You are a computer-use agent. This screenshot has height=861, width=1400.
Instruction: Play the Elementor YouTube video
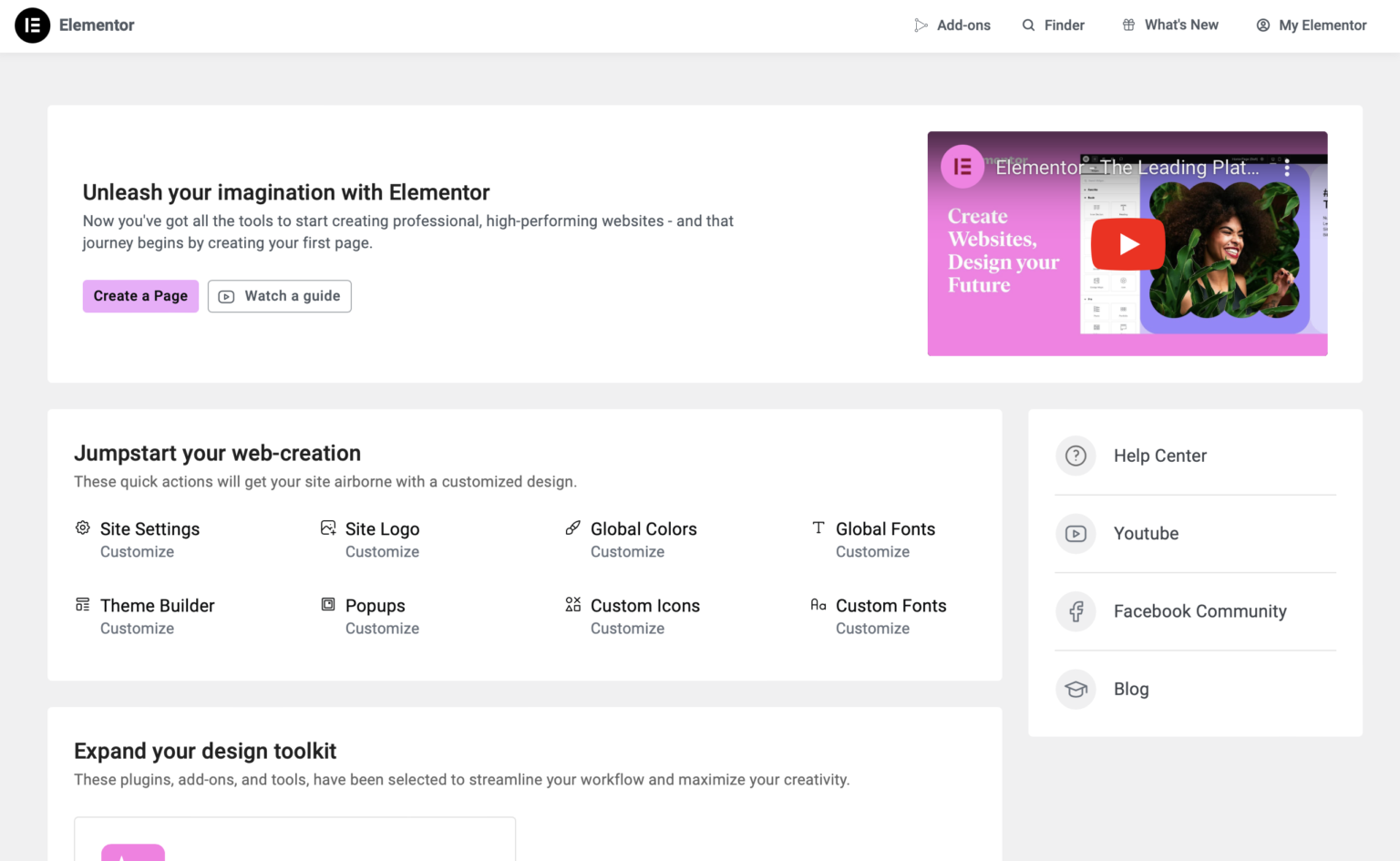coord(1127,244)
